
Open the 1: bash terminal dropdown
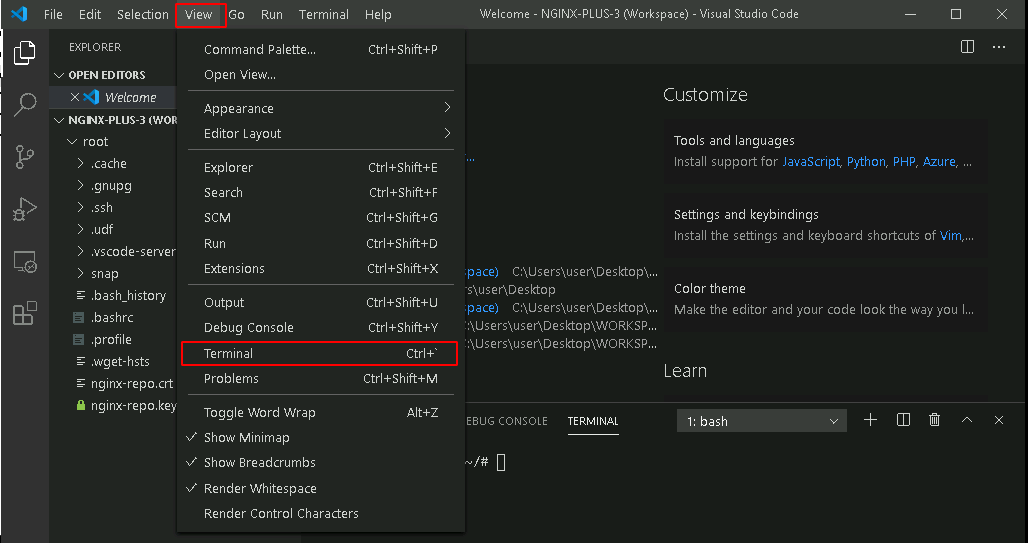762,421
